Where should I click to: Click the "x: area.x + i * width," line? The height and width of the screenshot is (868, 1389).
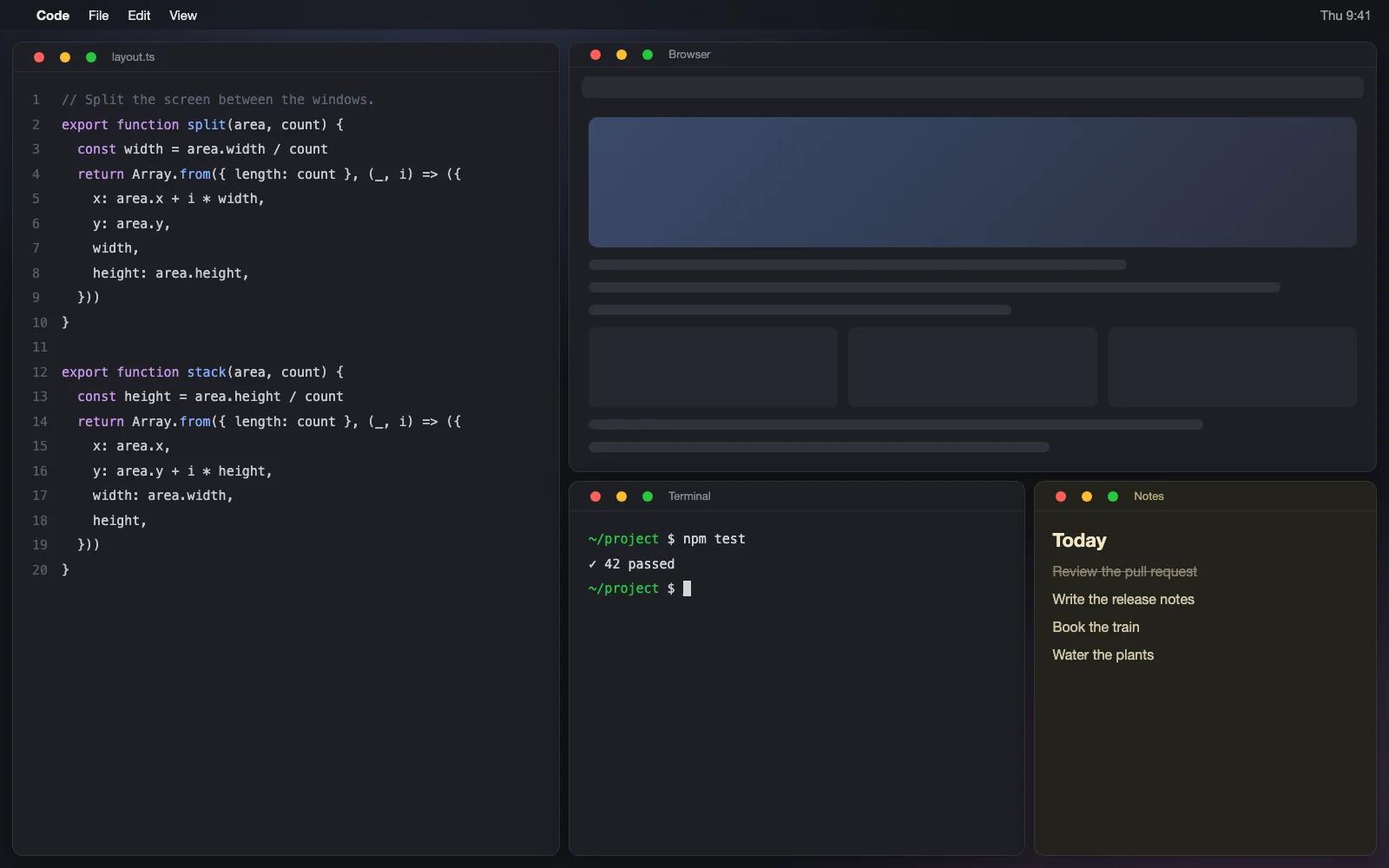[178, 199]
